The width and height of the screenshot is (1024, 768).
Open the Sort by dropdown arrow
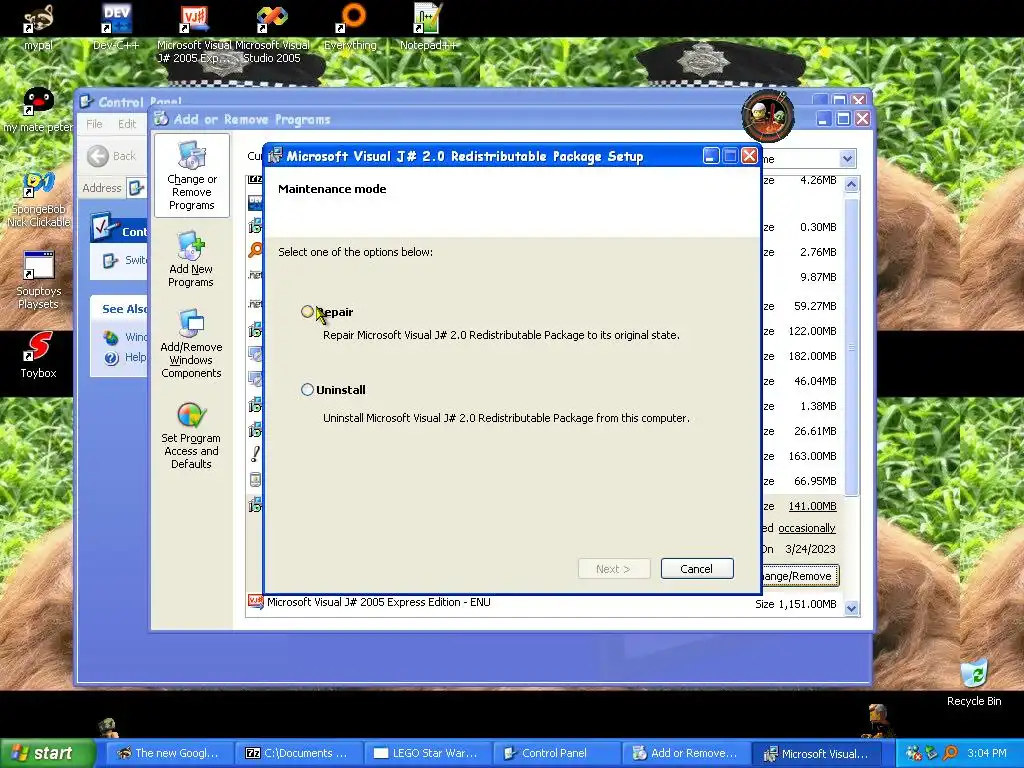pos(847,159)
